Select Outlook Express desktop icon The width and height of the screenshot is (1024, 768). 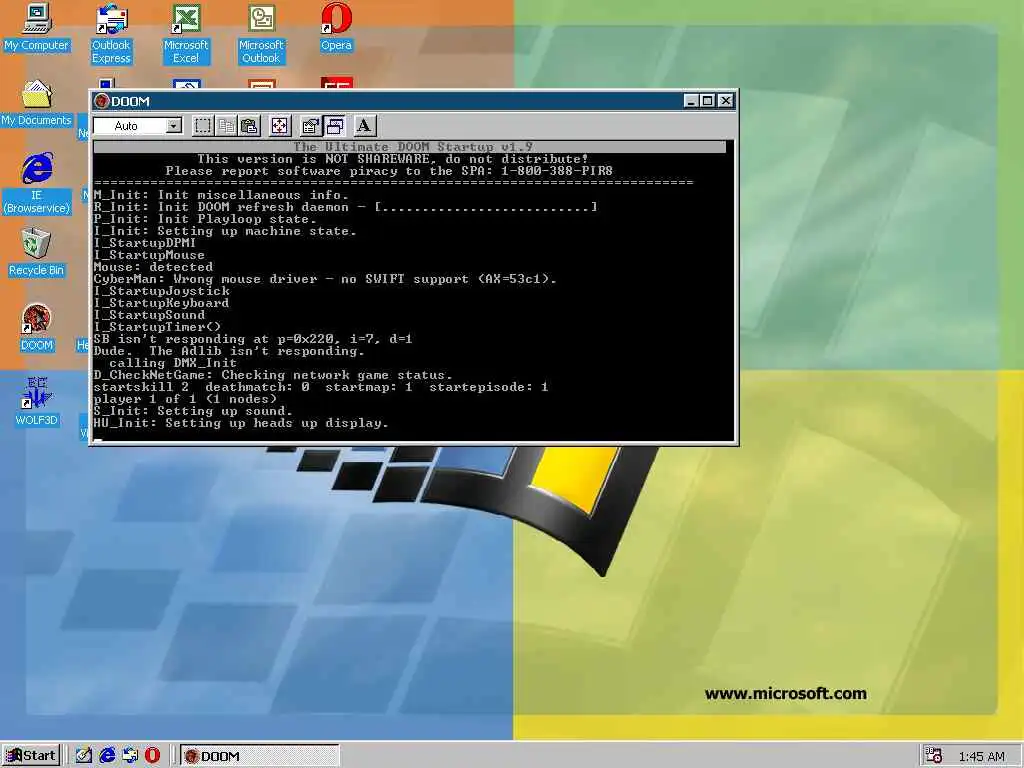[x=111, y=34]
